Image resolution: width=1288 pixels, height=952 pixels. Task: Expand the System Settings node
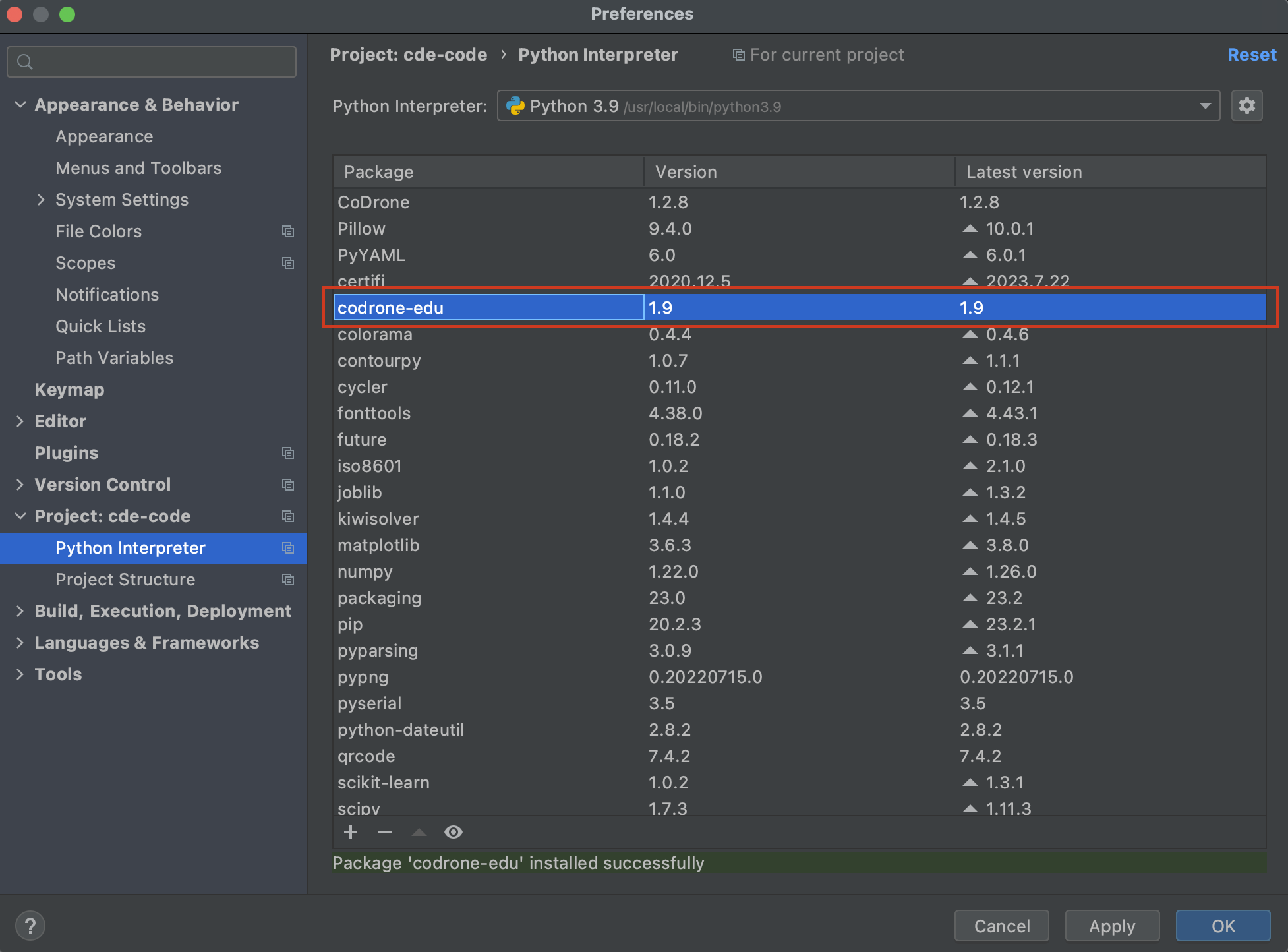coord(41,200)
